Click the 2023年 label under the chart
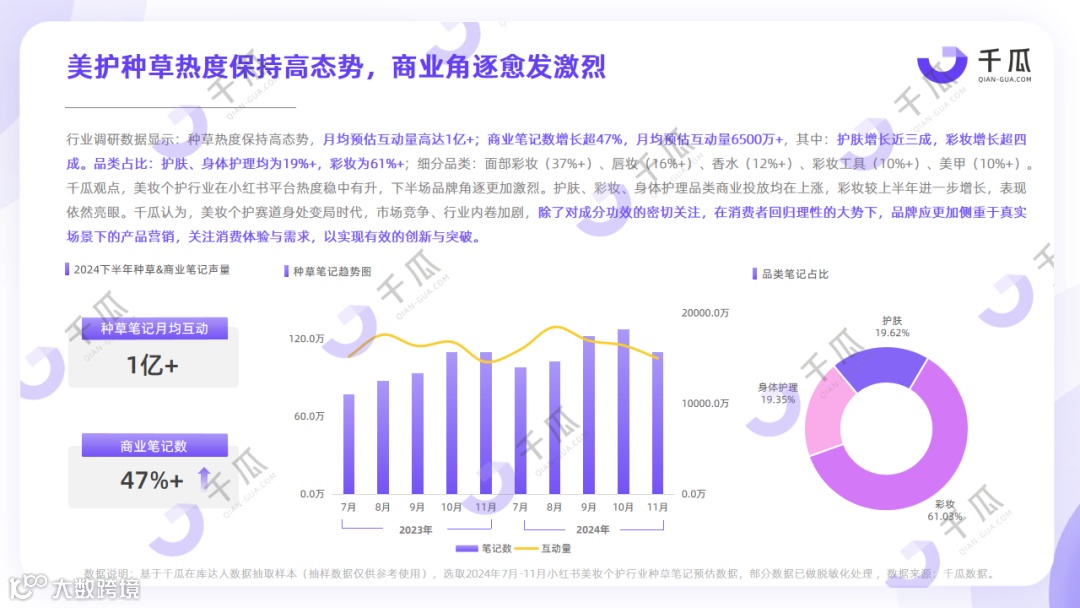The width and height of the screenshot is (1080, 608). (415, 530)
